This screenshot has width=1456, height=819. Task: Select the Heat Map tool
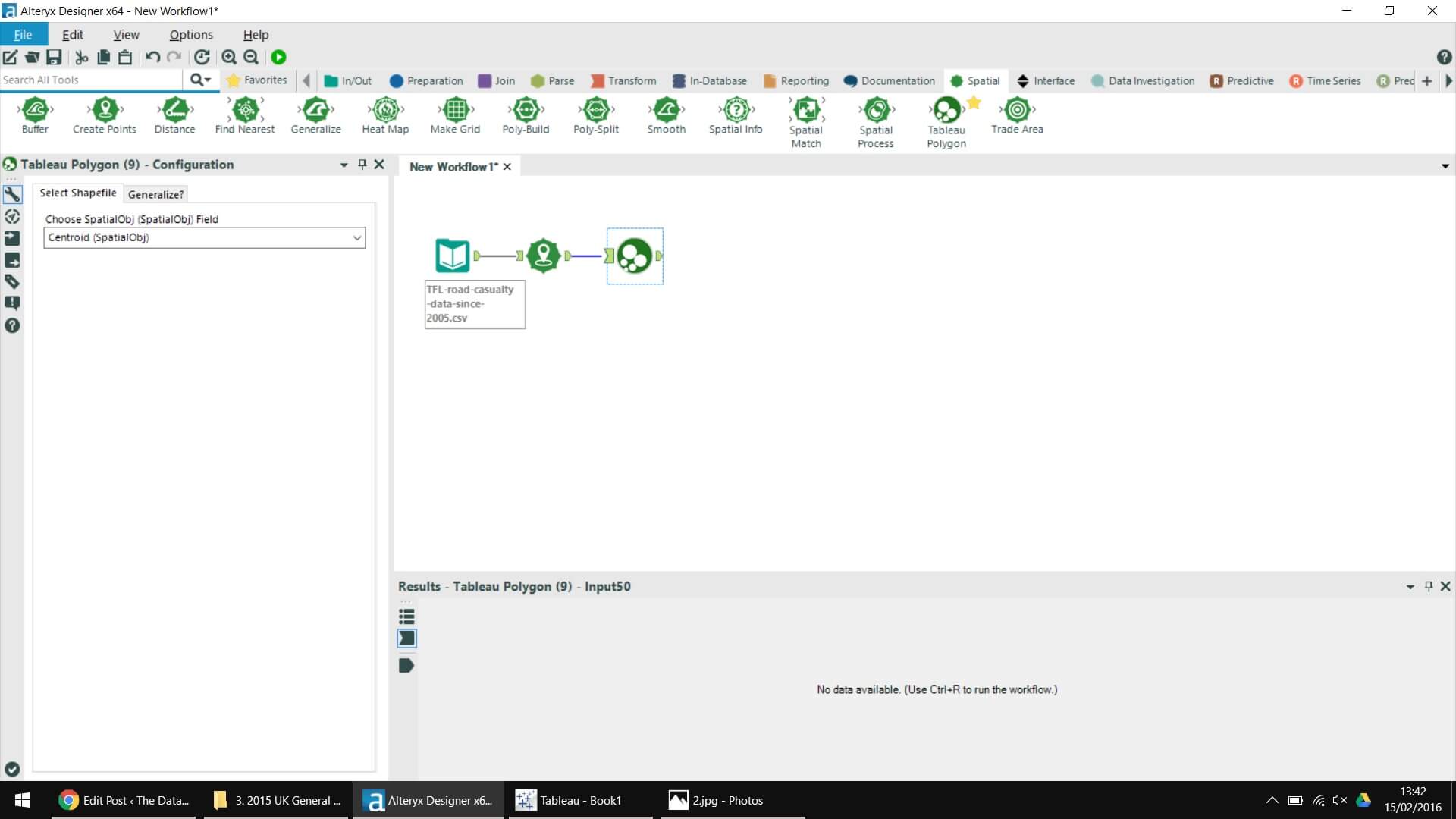point(385,111)
